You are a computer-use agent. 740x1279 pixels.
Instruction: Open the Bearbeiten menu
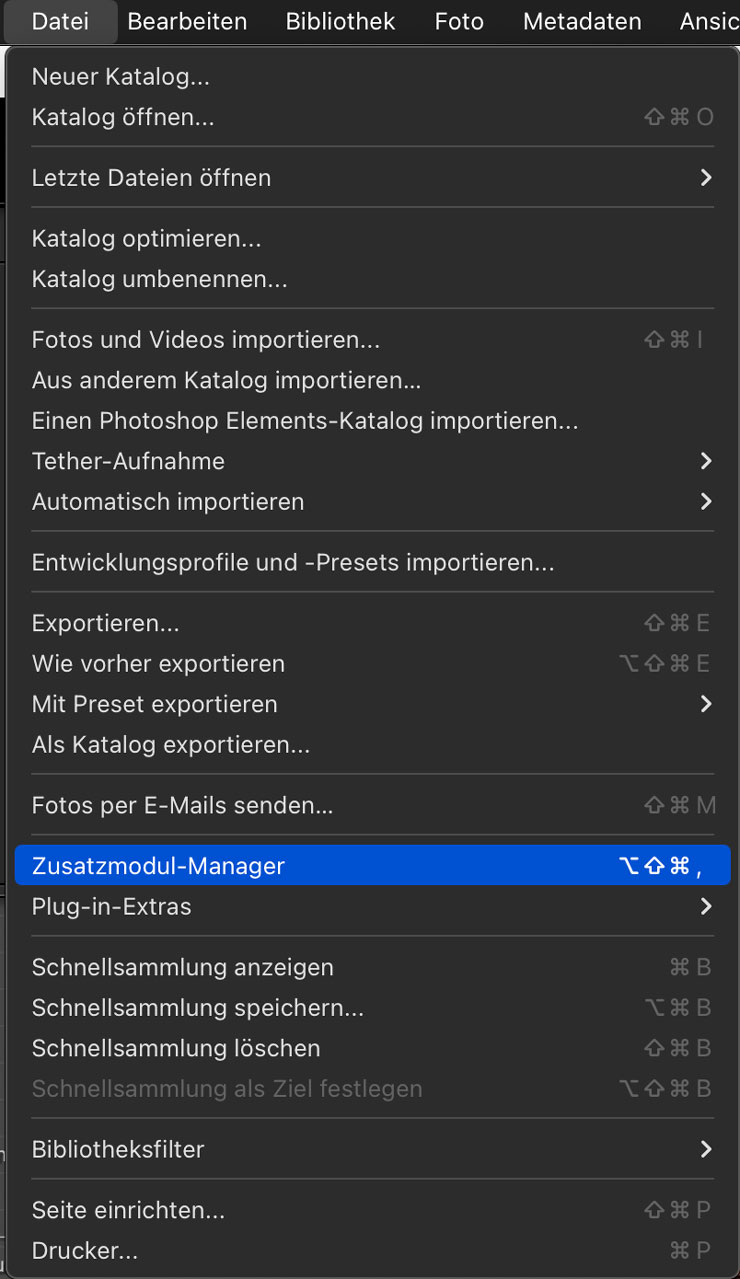(187, 21)
